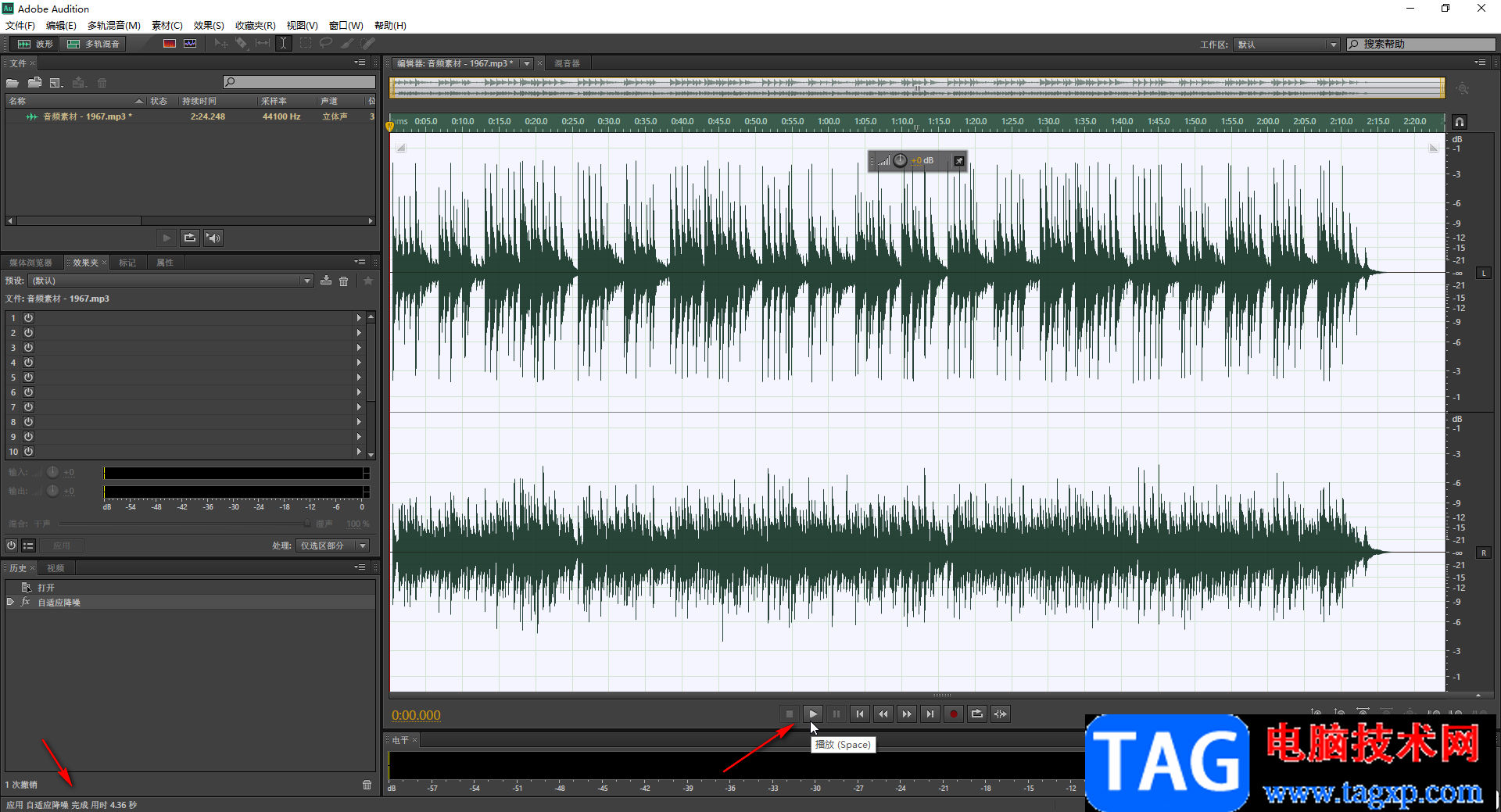
Task: Click the open file folder icon
Action: [13, 83]
